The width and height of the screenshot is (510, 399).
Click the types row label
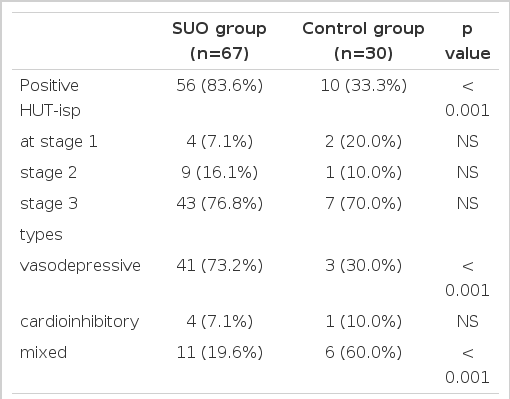[x=41, y=235]
